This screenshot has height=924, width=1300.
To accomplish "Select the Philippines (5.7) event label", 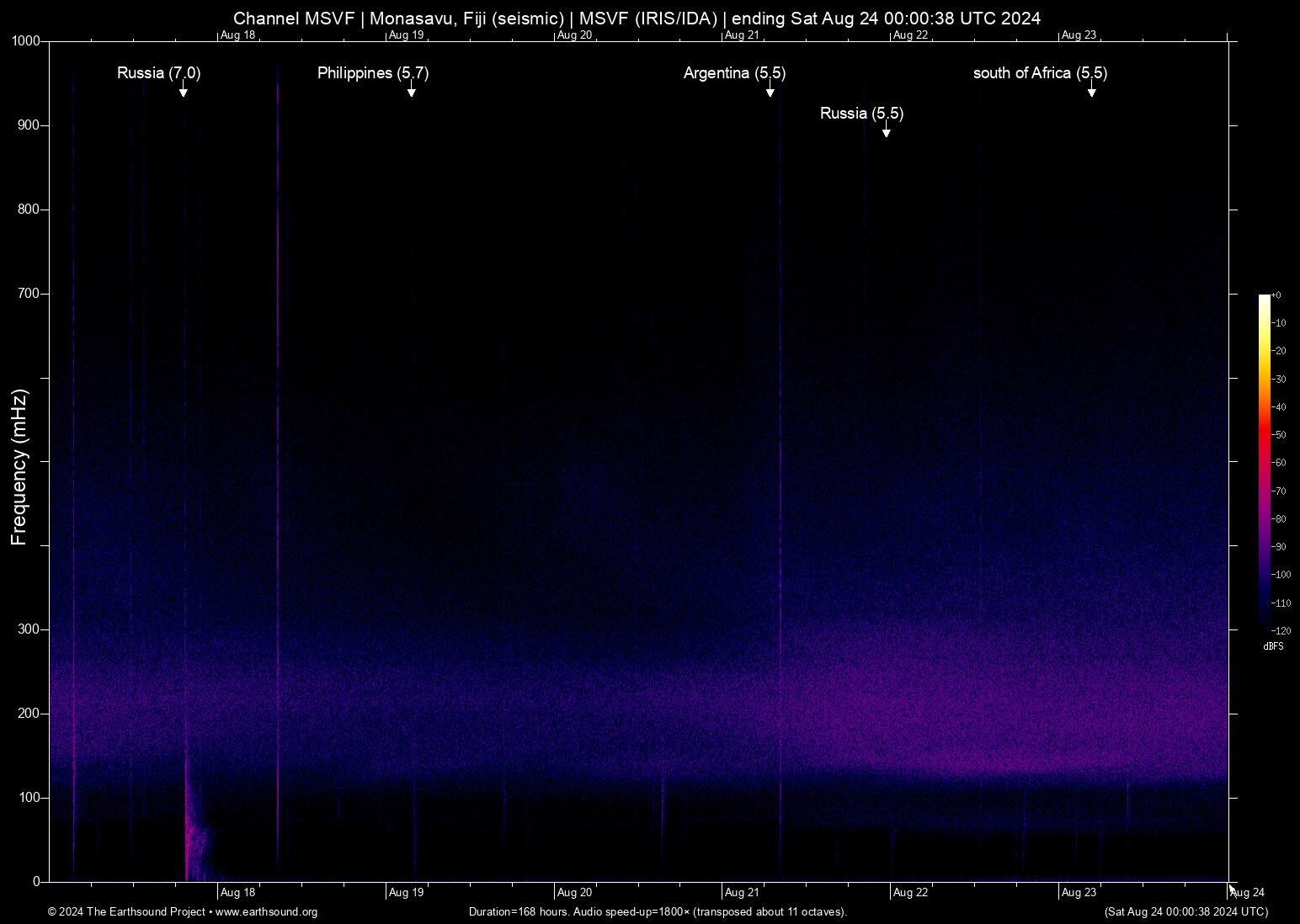I will [x=373, y=73].
